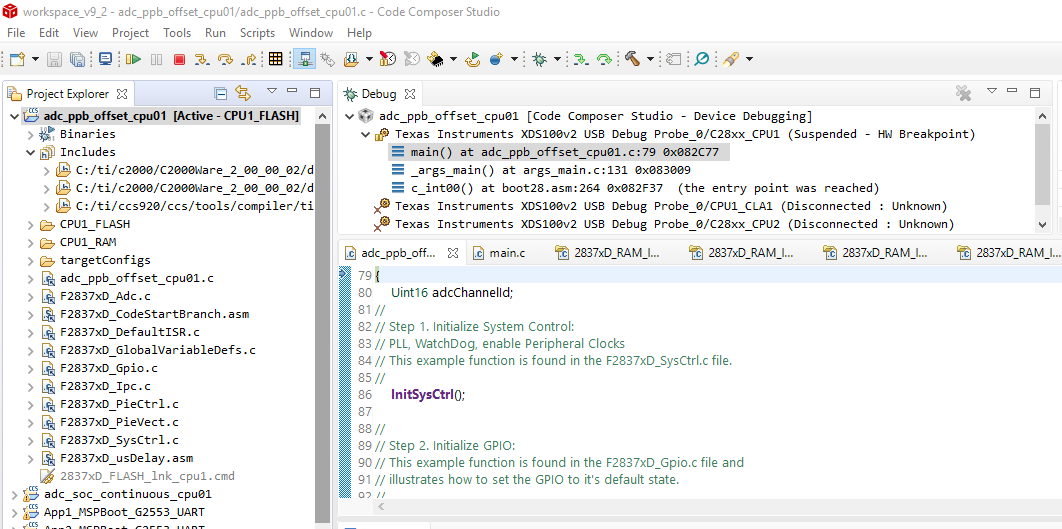The image size is (1062, 529).
Task: Open the chip icon dropdown arrow
Action: [453, 60]
